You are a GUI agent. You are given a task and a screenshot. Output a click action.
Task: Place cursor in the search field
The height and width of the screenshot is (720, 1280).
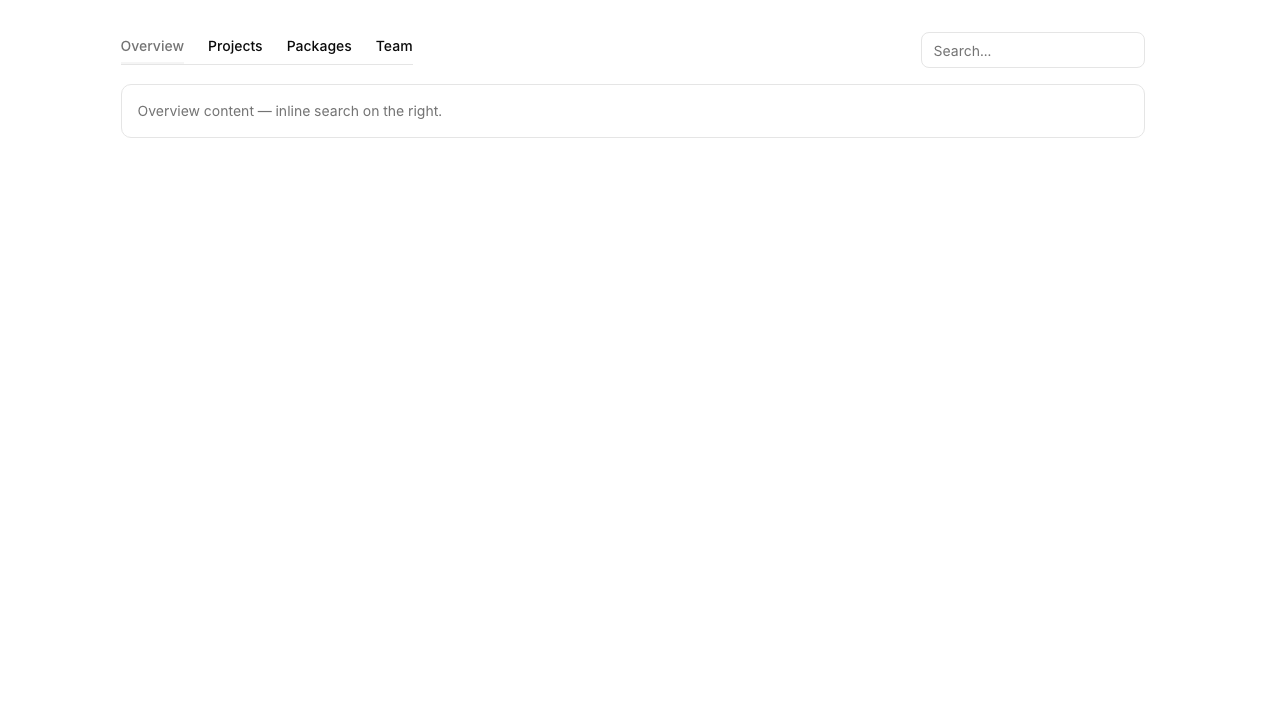[x=1032, y=50]
